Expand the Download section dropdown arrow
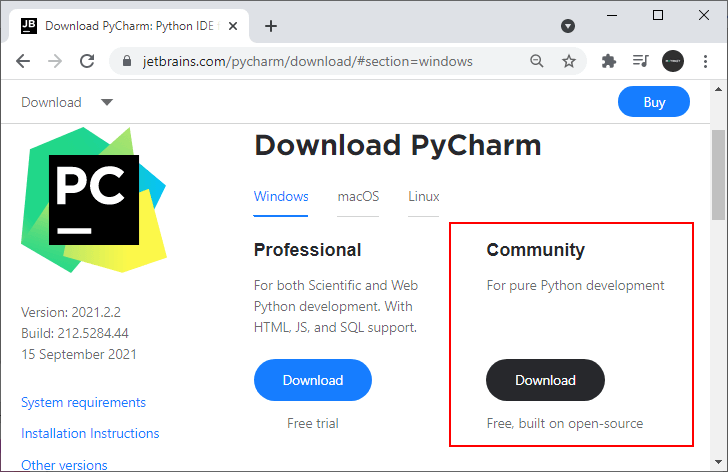Screen dimensions: 728x472 [107, 102]
